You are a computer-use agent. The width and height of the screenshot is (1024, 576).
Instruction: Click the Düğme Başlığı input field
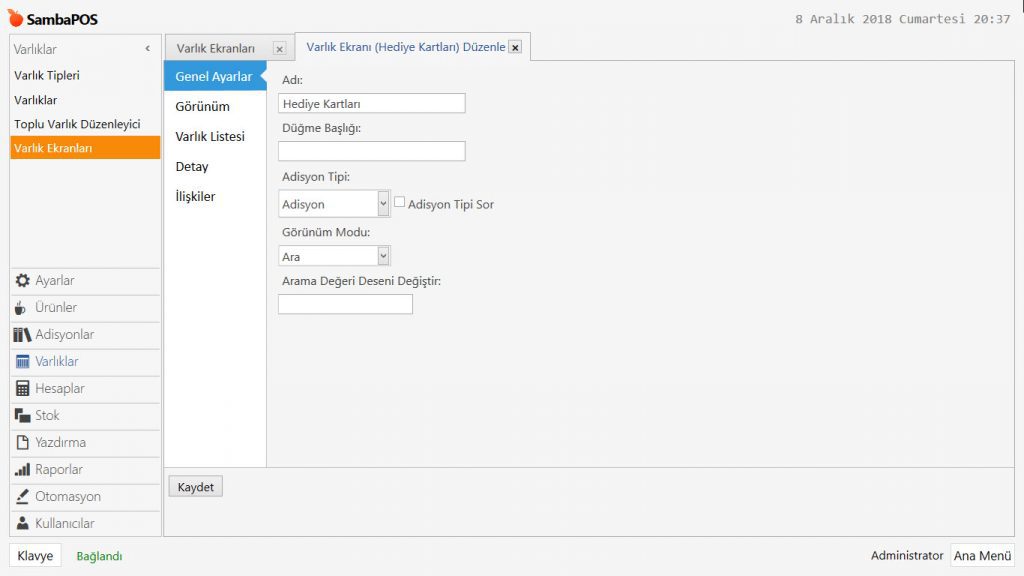[x=371, y=151]
